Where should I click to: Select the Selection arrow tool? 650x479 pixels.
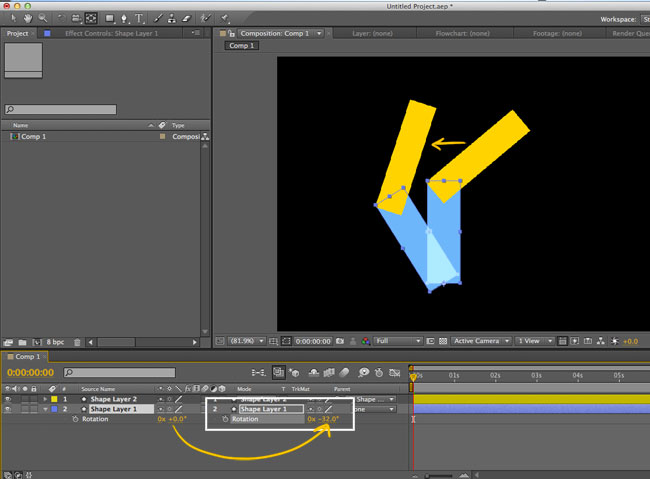13,18
